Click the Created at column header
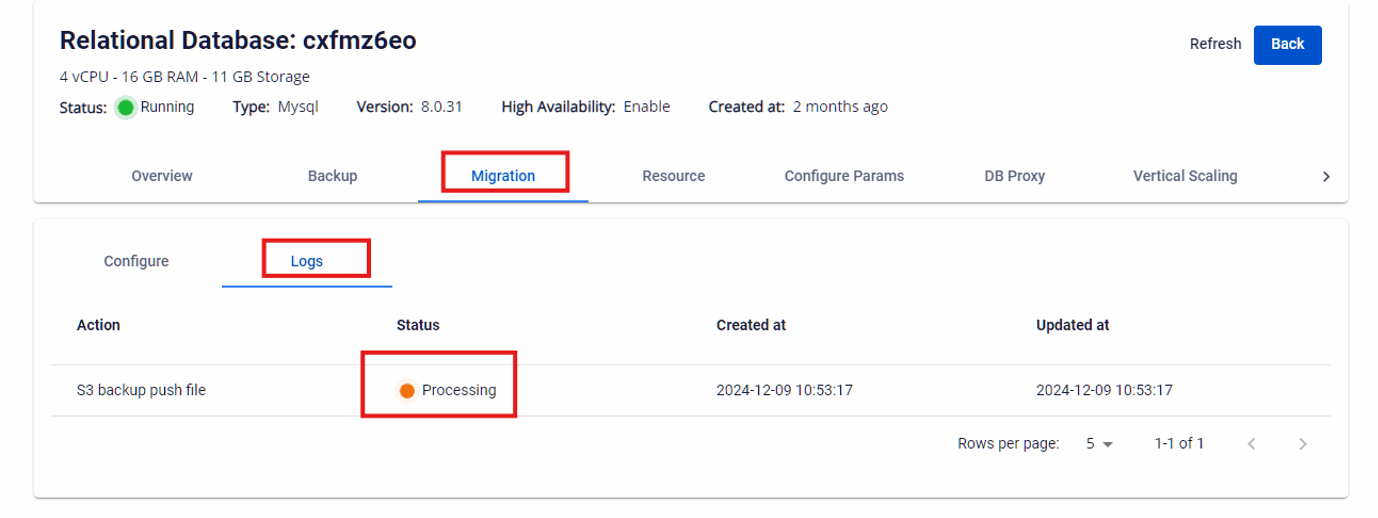The height and width of the screenshot is (518, 1378). click(x=750, y=325)
